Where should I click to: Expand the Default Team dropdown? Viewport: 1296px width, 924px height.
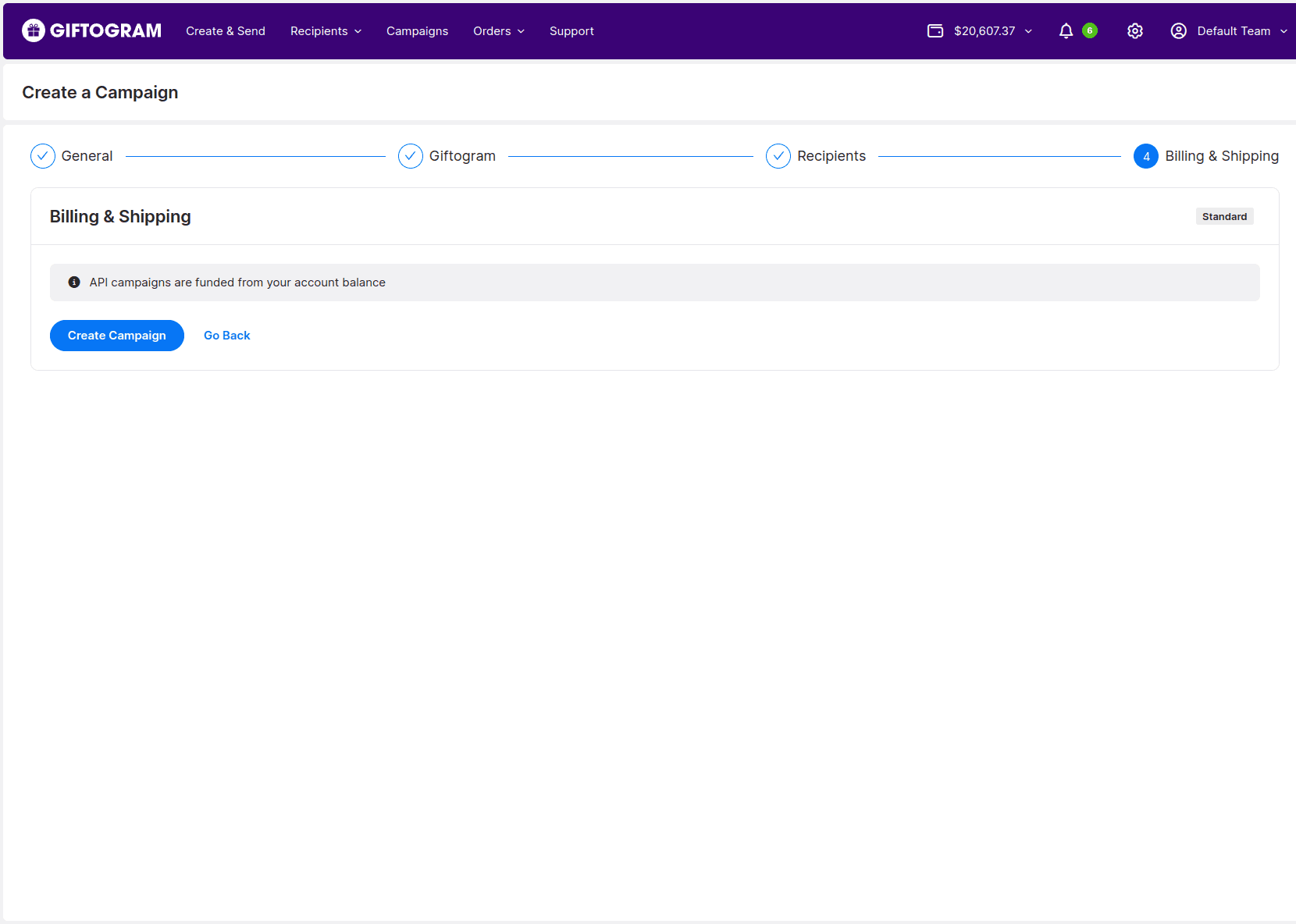pos(1284,31)
